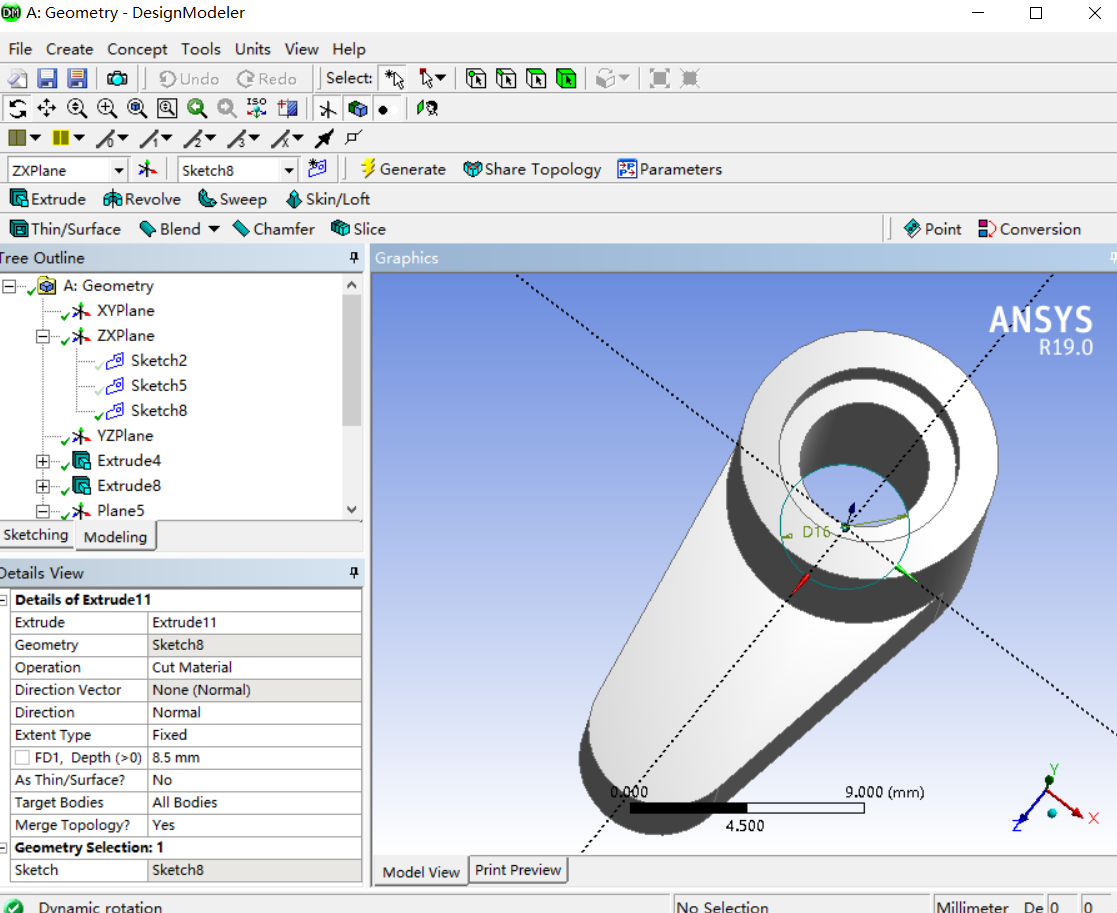Expand the Extrude4 tree node
This screenshot has width=1117, height=913.
[43, 461]
